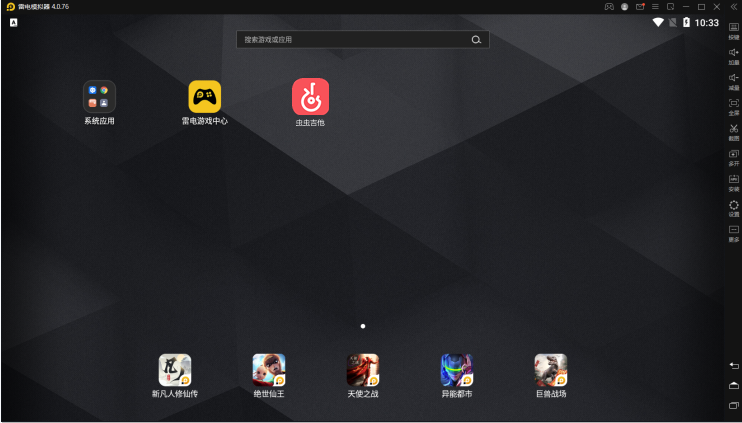Open multi-instance manager (多开)
Viewport: 742px width, 423px height.
click(x=733, y=156)
